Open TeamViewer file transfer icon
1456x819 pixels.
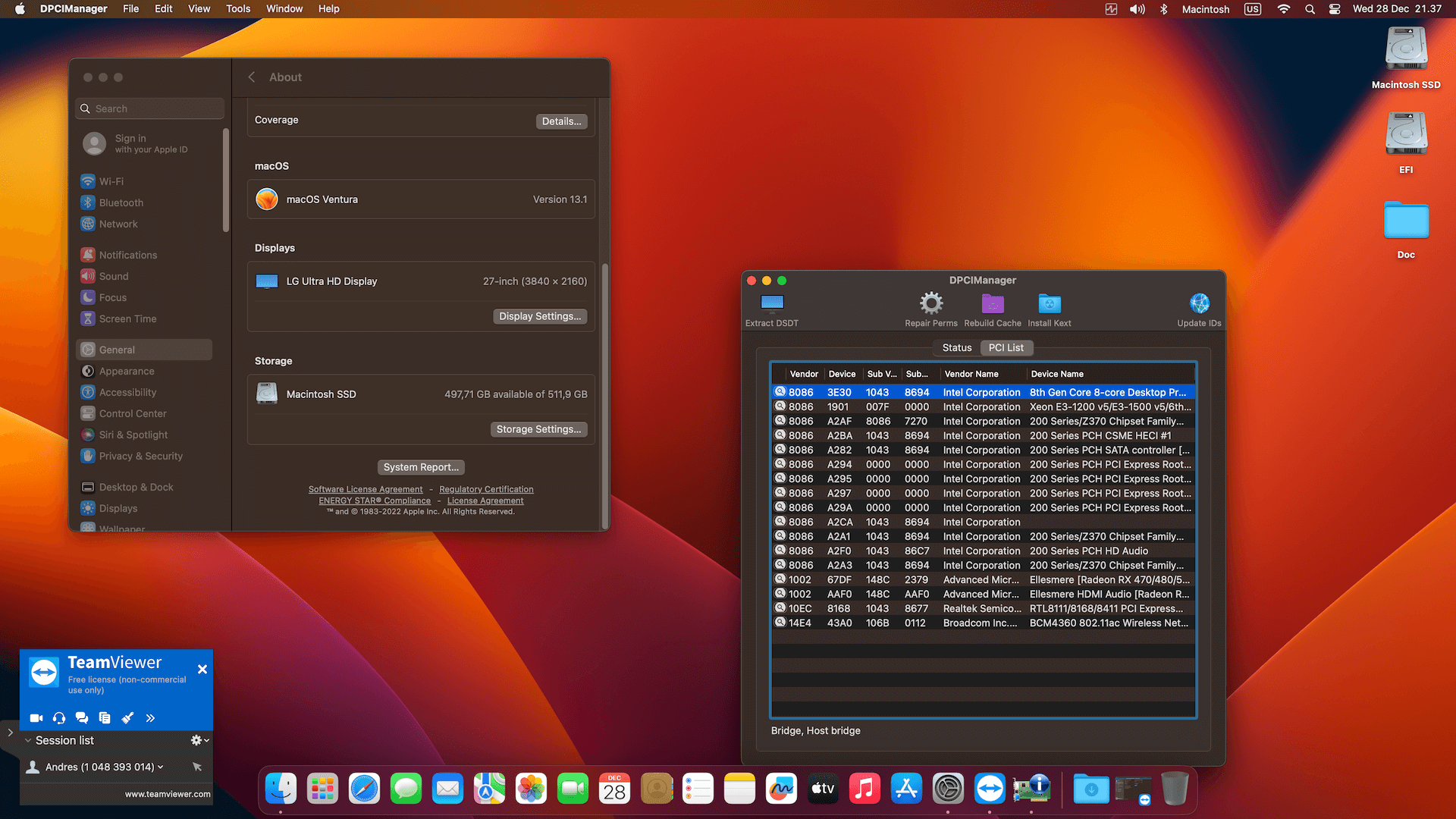point(105,718)
